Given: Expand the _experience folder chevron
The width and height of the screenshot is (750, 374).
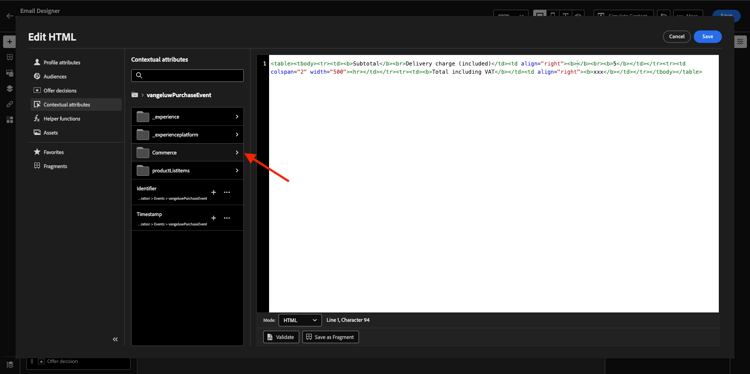Looking at the screenshot, I should (x=237, y=117).
